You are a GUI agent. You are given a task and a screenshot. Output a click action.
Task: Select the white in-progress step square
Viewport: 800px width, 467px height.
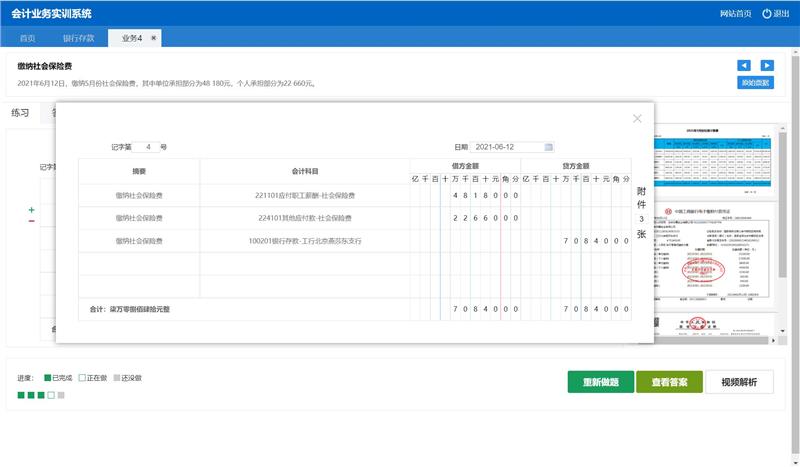pos(51,395)
